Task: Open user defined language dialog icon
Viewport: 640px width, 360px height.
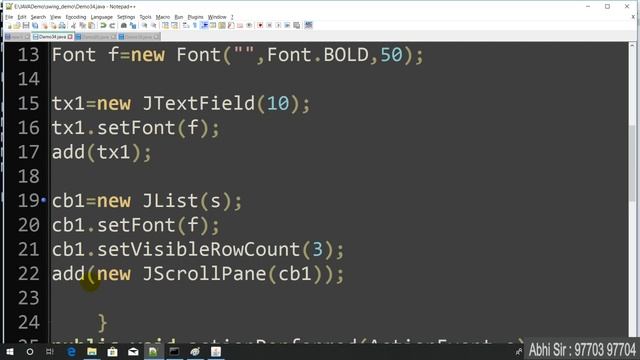Action: (x=213, y=25)
